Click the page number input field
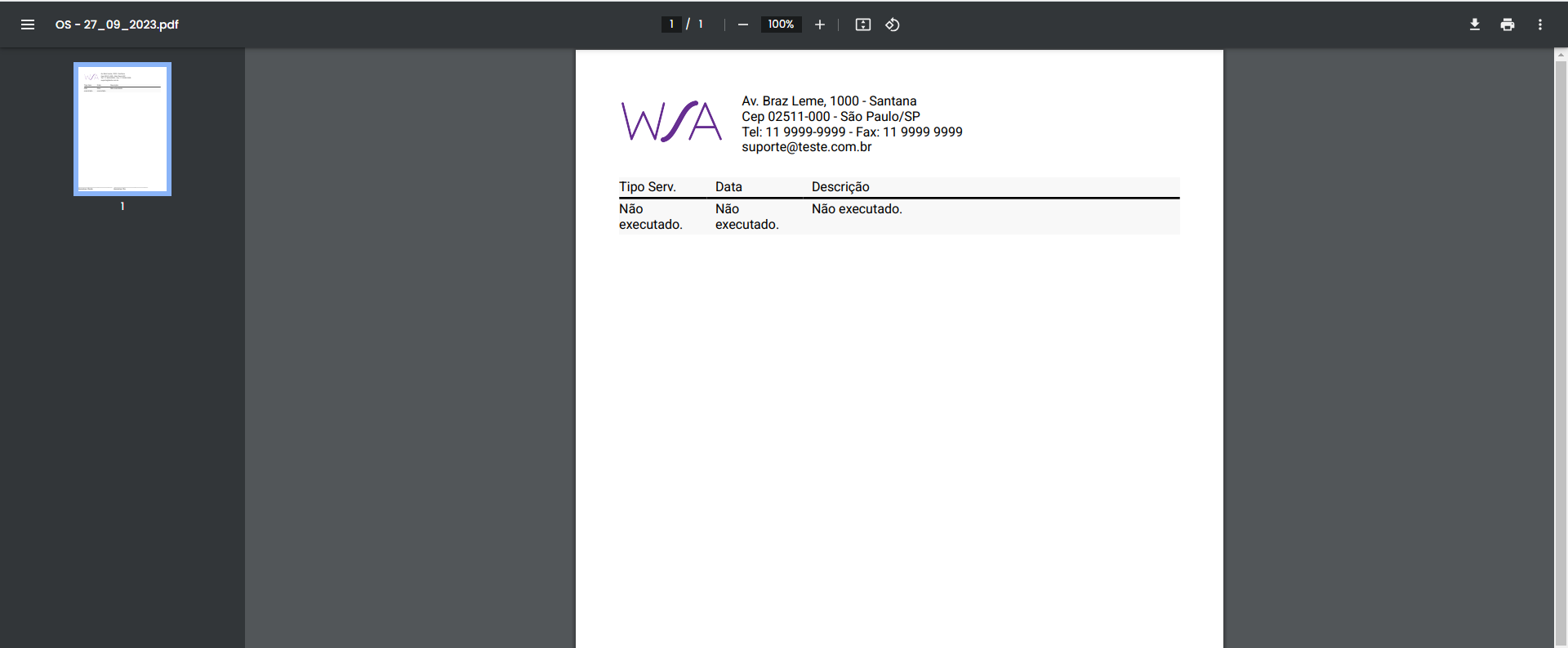Image resolution: width=1568 pixels, height=648 pixels. pos(671,25)
